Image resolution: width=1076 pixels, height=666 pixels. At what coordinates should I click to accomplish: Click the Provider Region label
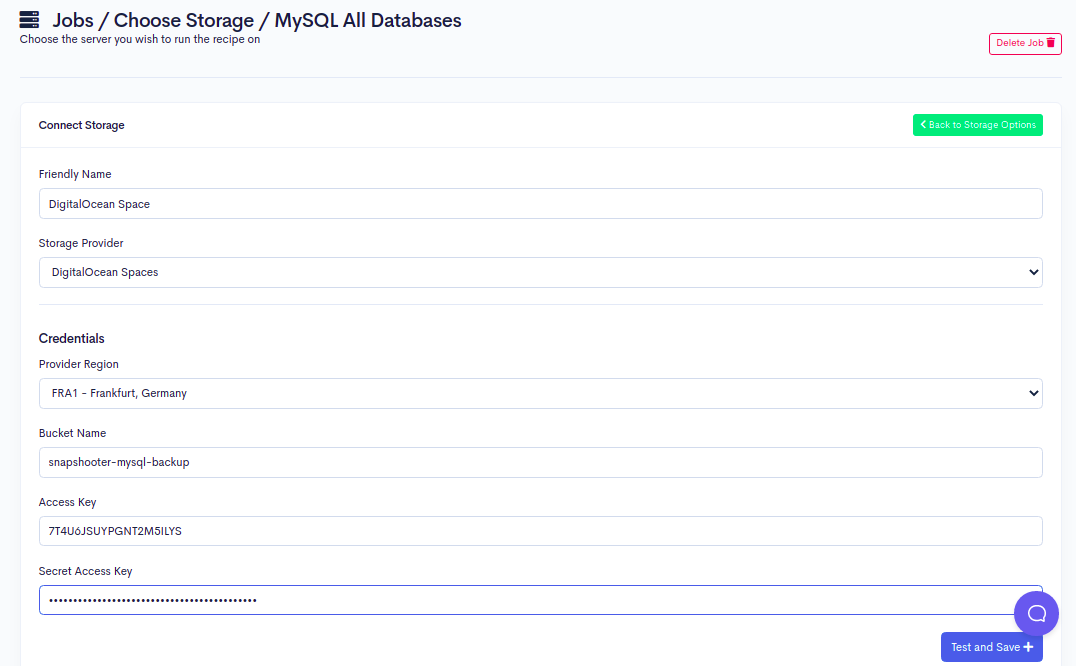point(78,364)
